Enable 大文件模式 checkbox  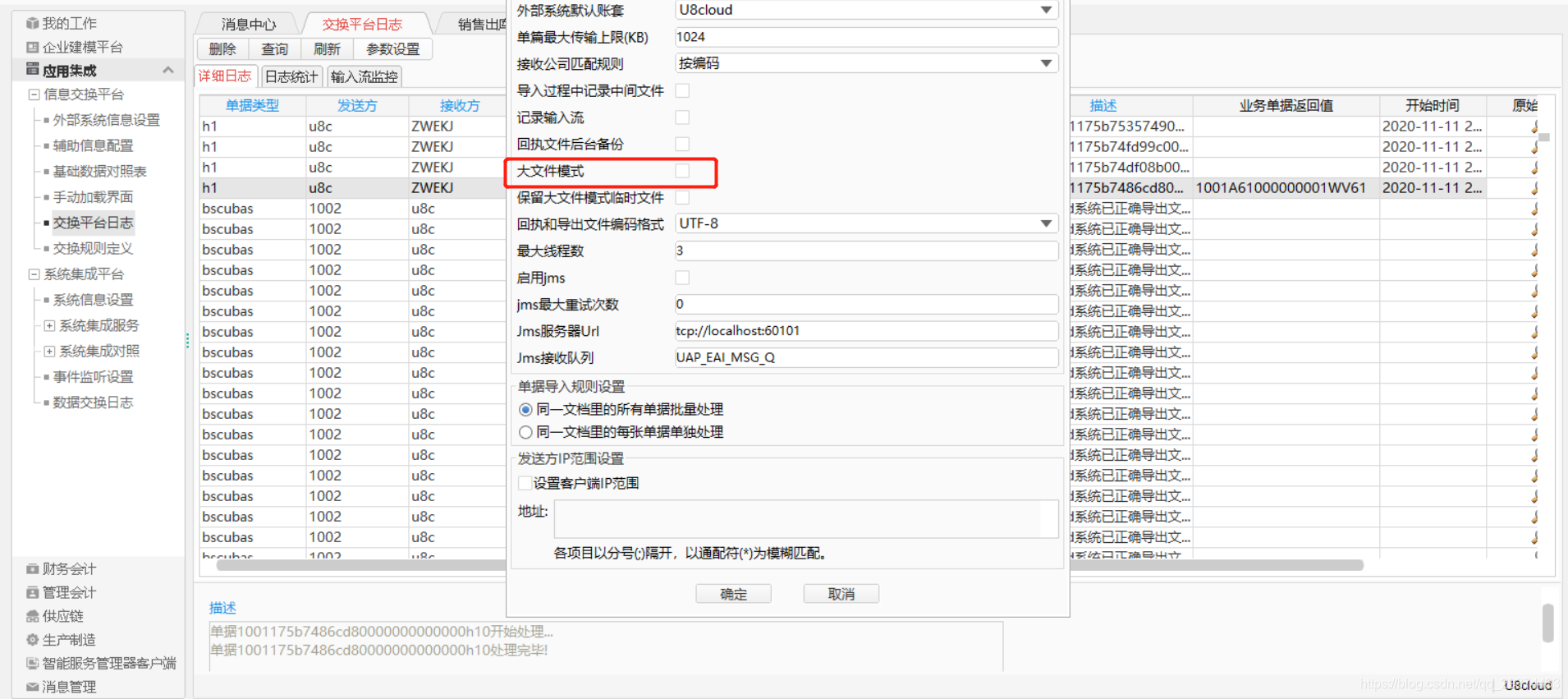click(682, 171)
